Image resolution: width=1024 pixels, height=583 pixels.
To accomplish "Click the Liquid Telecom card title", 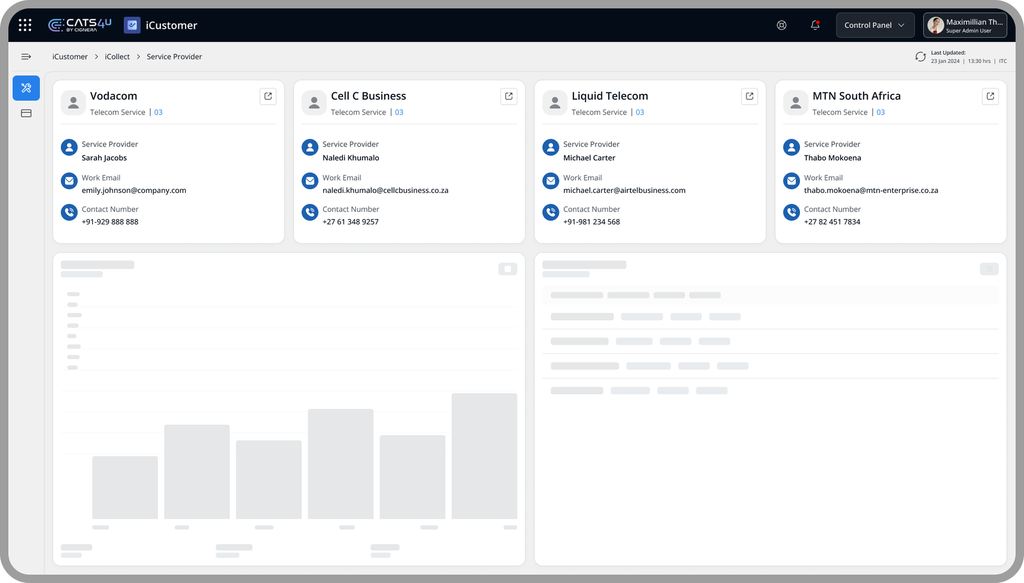I will (610, 96).
